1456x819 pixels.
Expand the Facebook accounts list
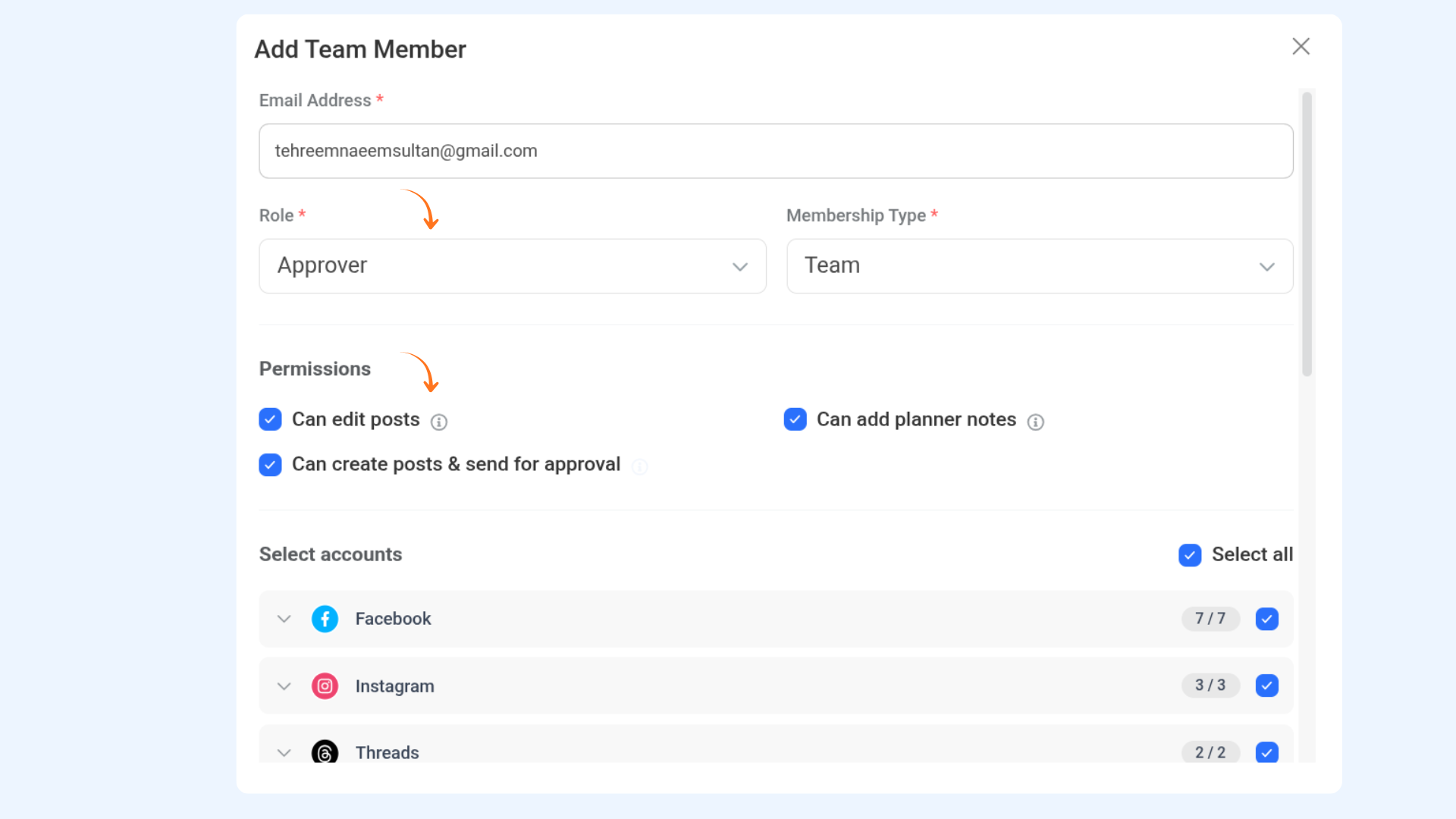coord(284,619)
